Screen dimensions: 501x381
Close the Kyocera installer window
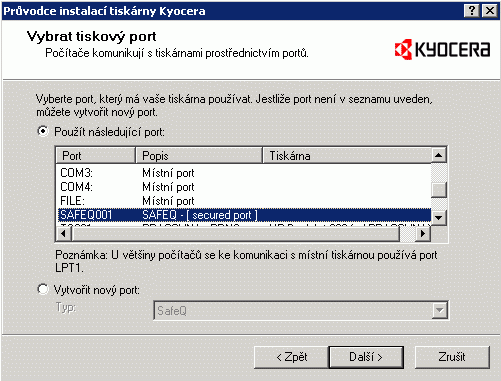[x=490, y=11]
